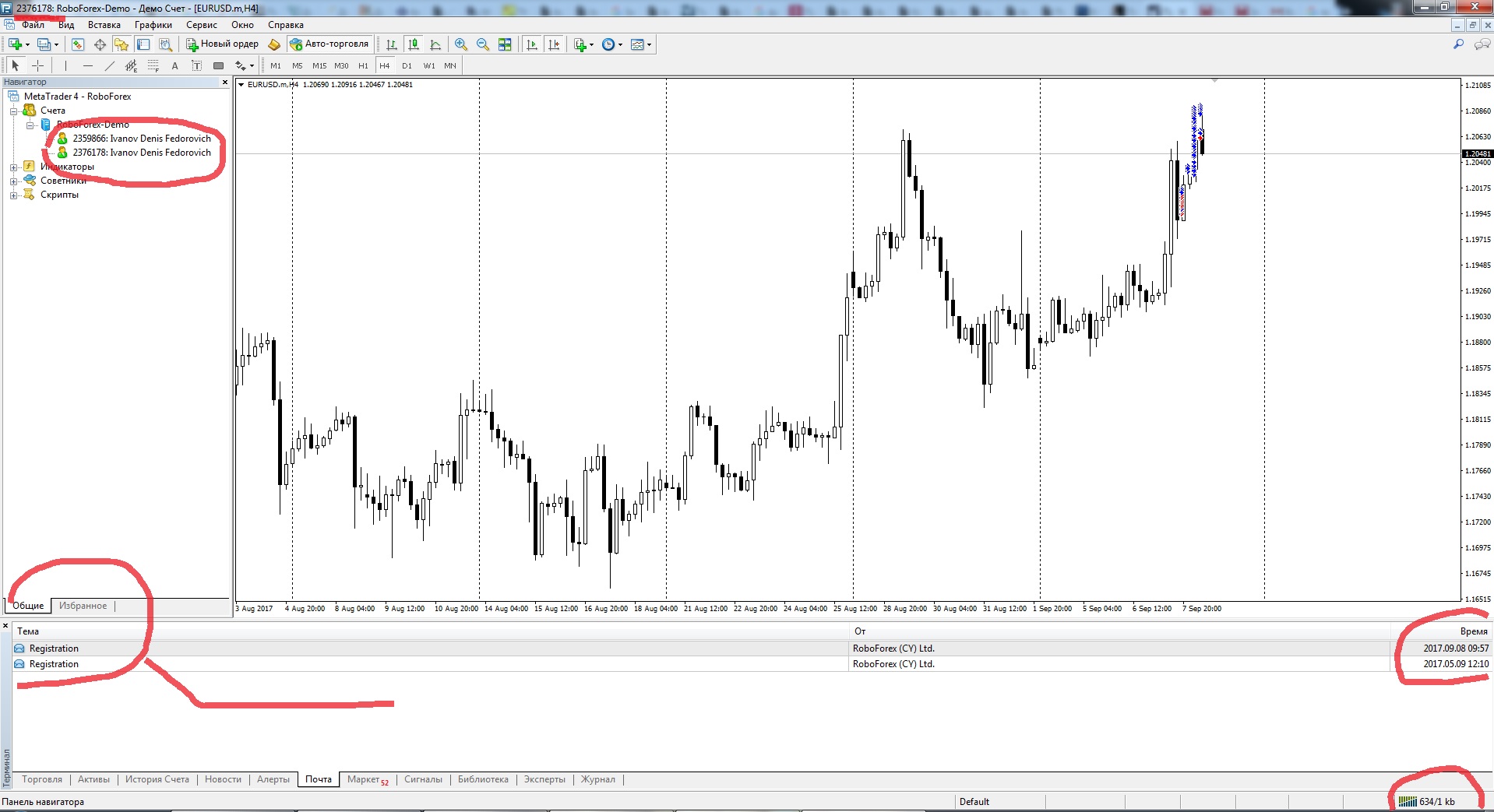Toggle the chart shift icon
This screenshot has width=1494, height=812.
(554, 44)
